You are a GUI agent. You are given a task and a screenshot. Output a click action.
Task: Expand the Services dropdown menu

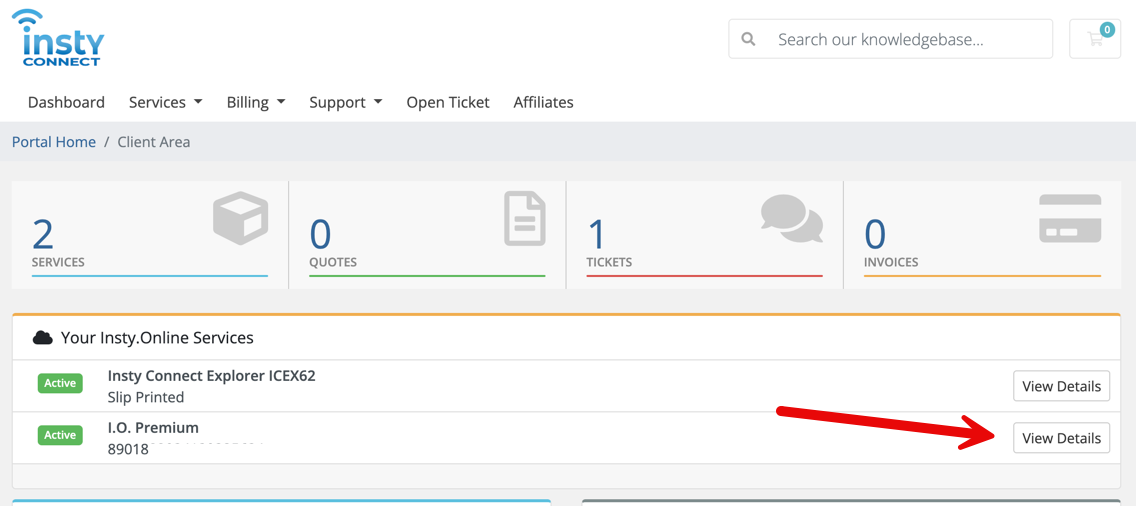pos(165,102)
